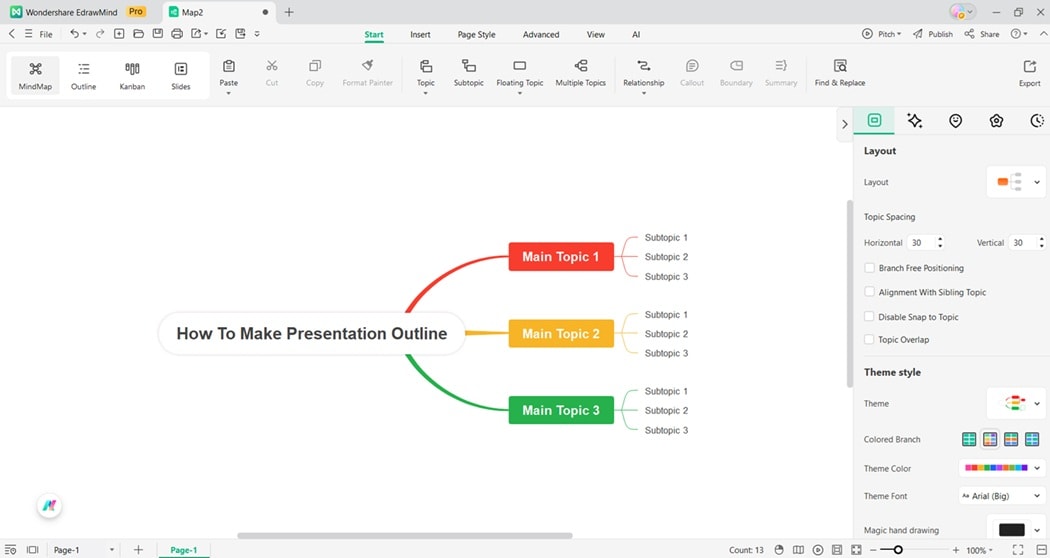Enable Topic Overlap checkbox

[x=869, y=340]
